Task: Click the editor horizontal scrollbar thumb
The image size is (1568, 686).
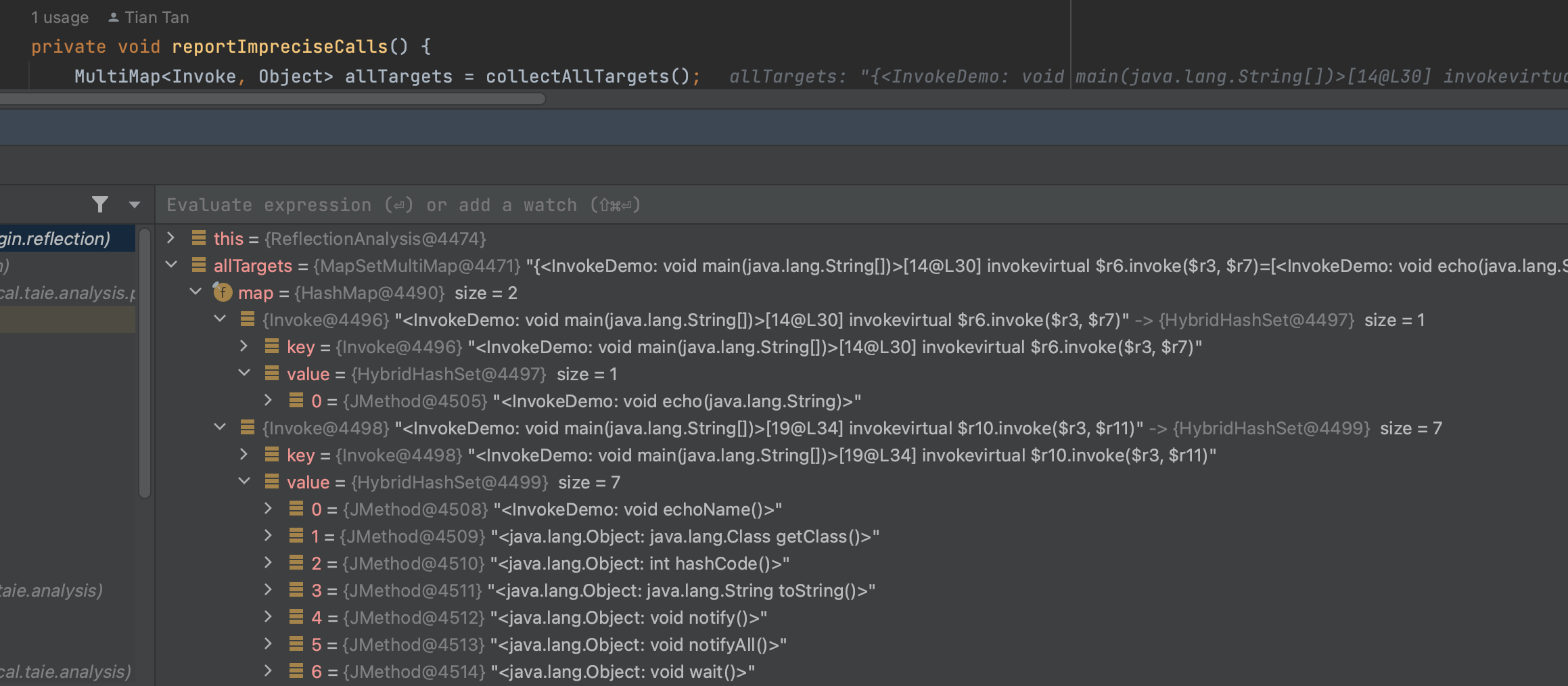Action: pyautogui.click(x=272, y=99)
